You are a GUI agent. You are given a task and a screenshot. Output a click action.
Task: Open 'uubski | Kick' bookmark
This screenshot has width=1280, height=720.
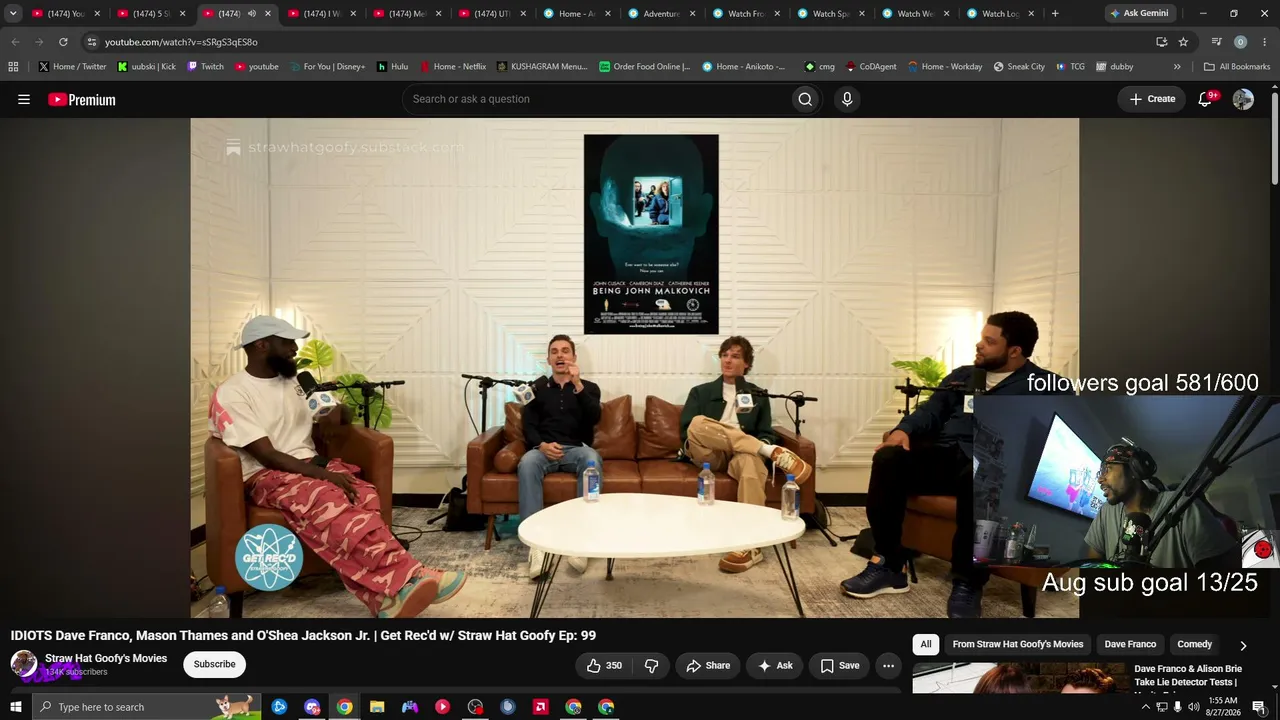(146, 67)
